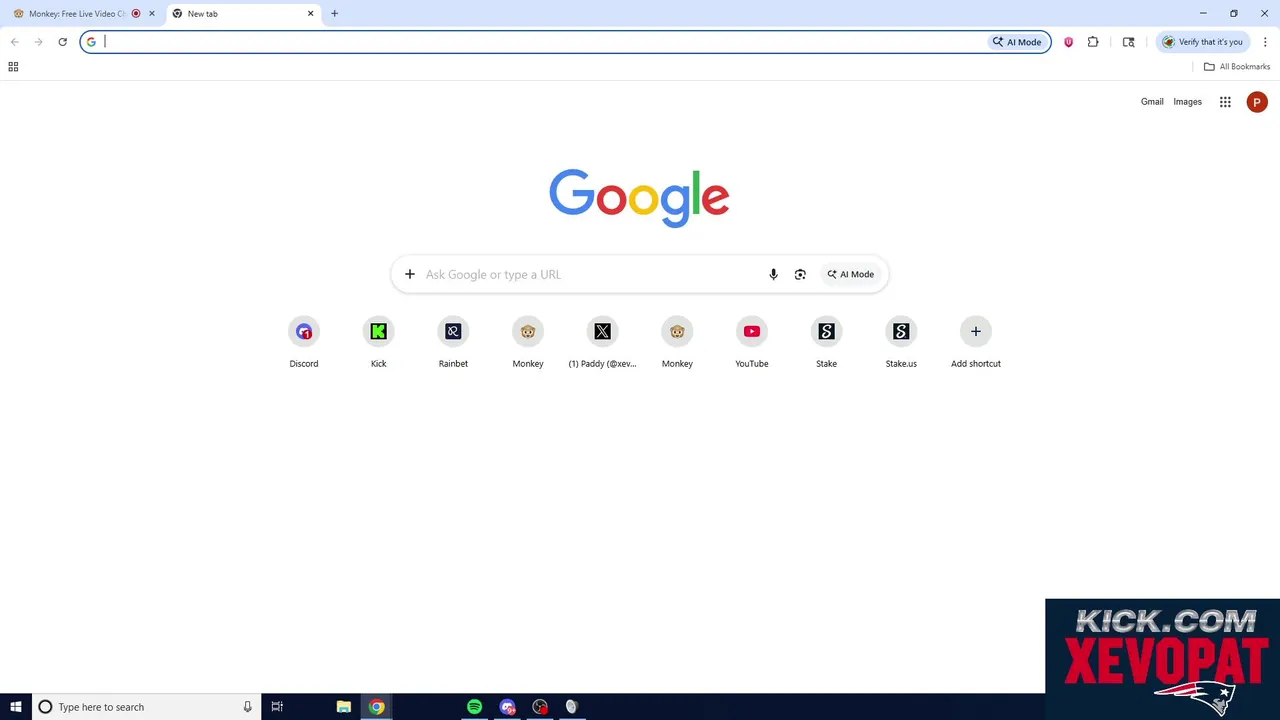
Task: Open Chrome three-dot menu
Action: click(x=1265, y=42)
